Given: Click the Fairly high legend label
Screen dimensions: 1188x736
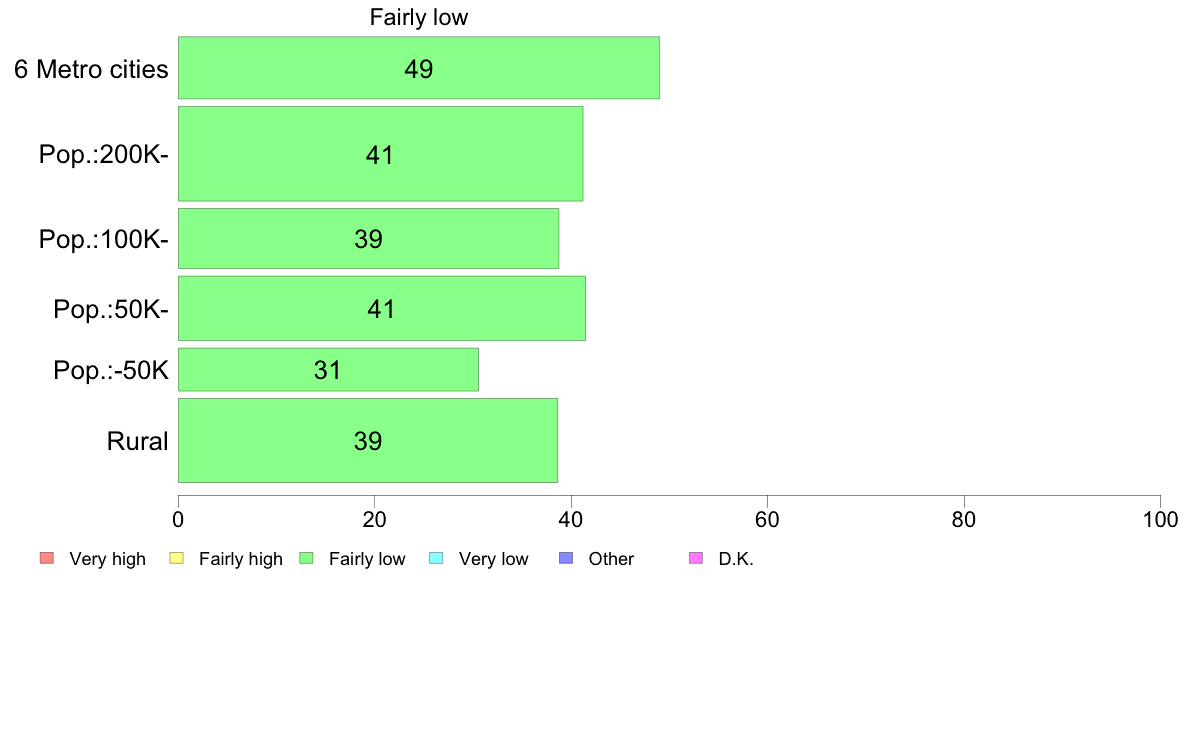Looking at the screenshot, I should click(241, 559).
